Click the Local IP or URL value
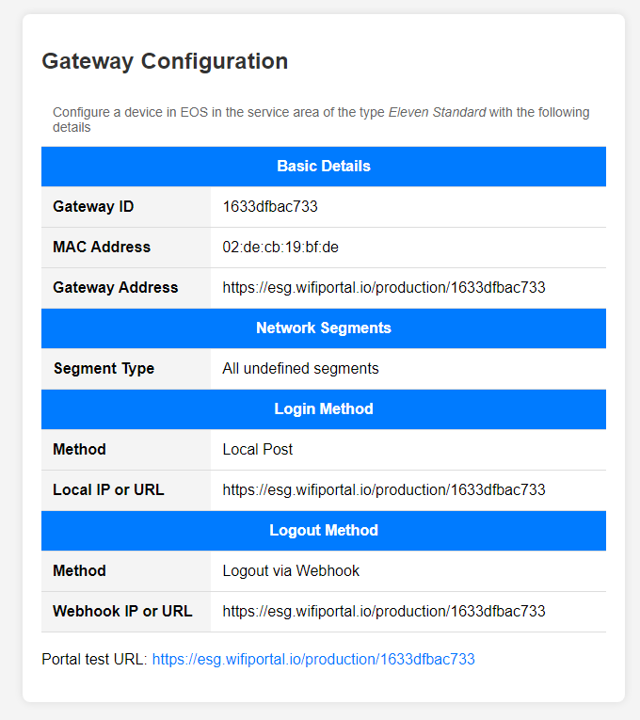This screenshot has height=720, width=640. 384,490
